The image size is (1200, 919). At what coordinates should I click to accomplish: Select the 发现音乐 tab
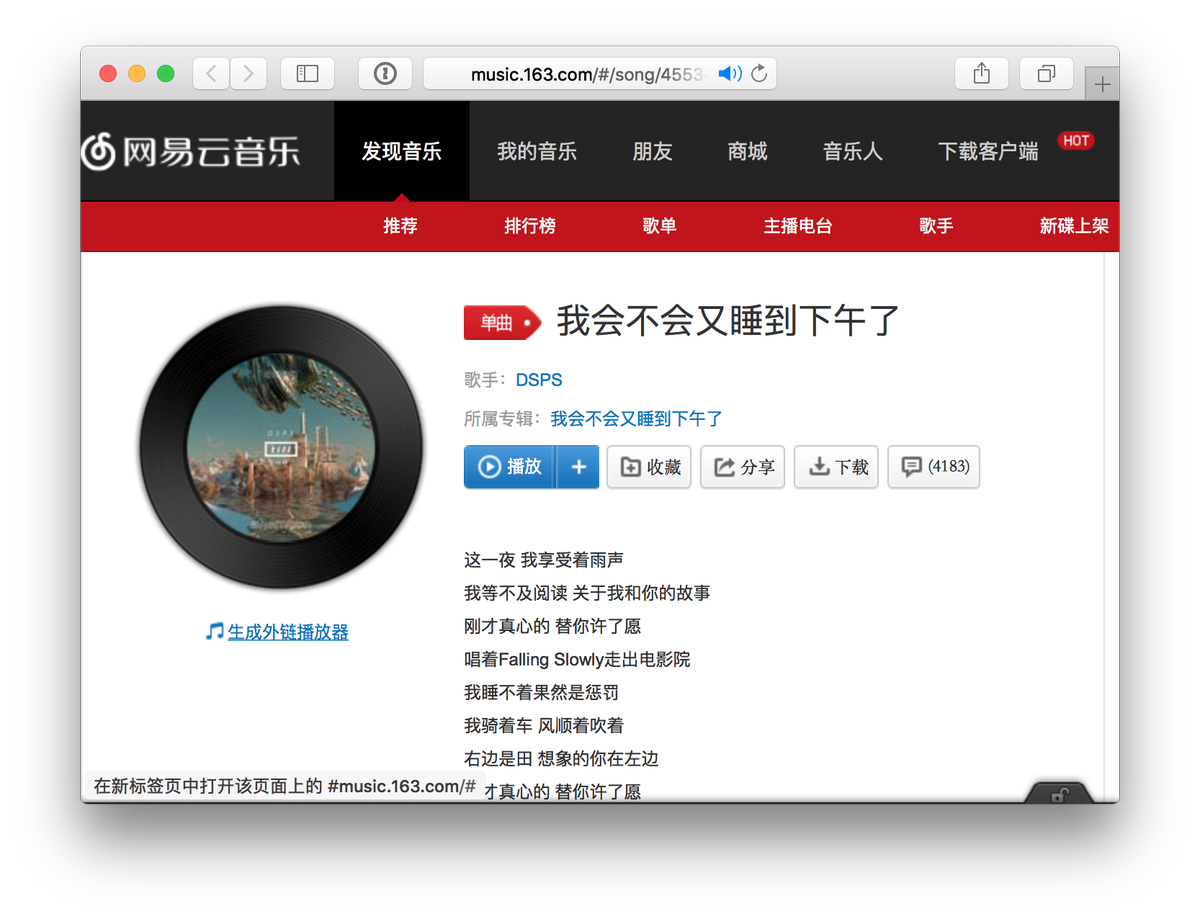401,151
